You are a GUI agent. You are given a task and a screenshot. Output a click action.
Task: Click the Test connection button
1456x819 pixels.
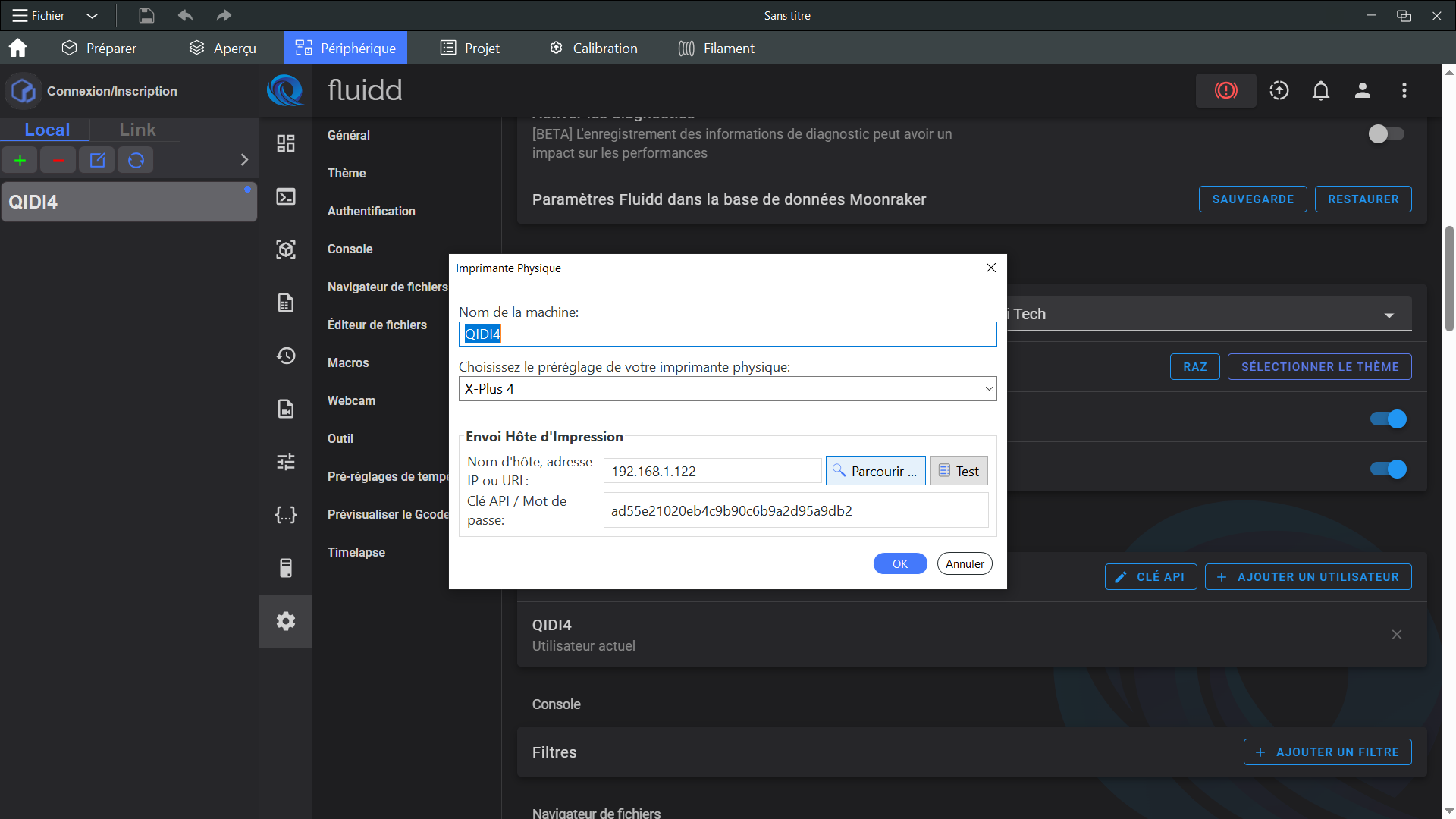(x=959, y=471)
